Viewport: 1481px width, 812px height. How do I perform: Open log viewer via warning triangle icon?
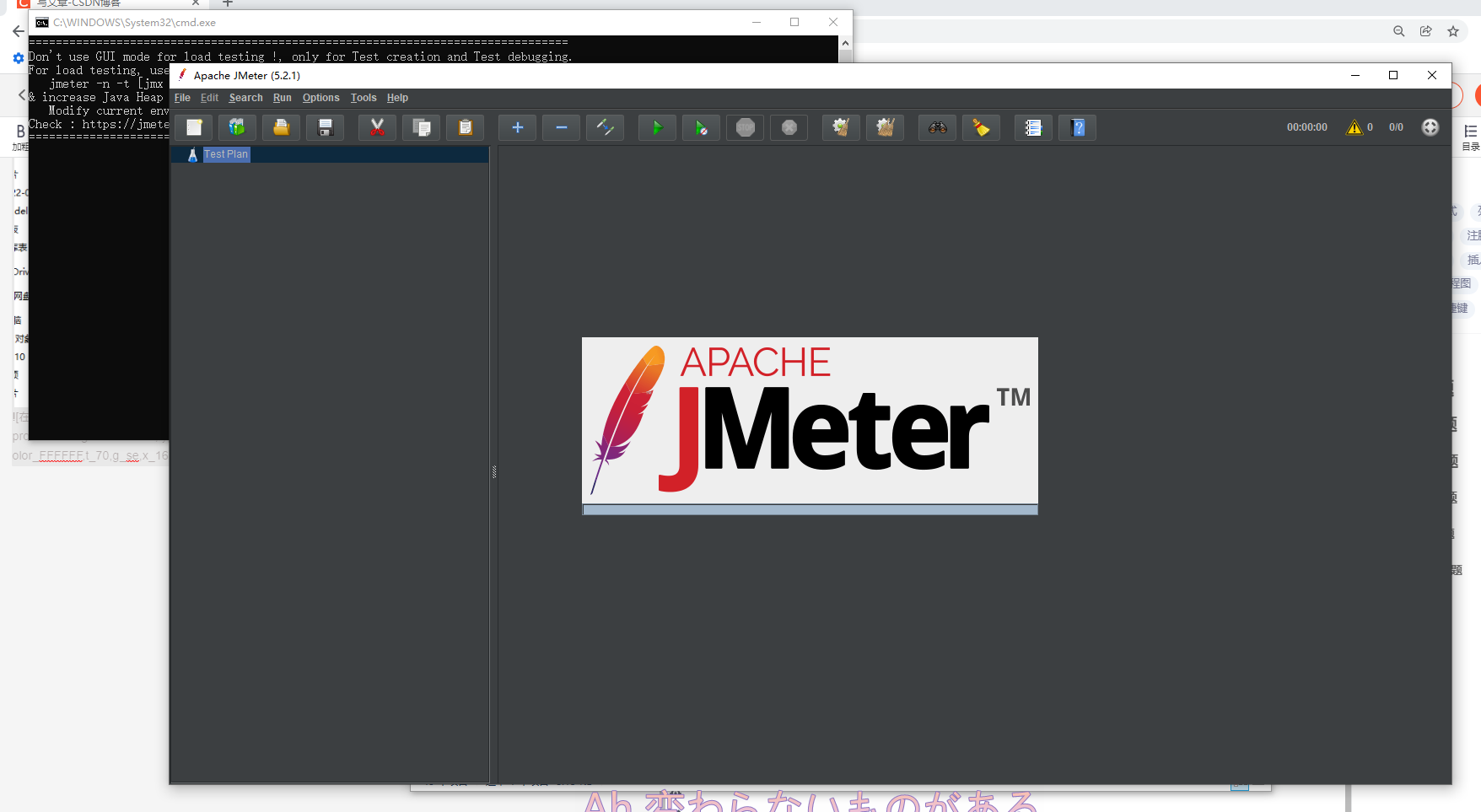tap(1354, 127)
